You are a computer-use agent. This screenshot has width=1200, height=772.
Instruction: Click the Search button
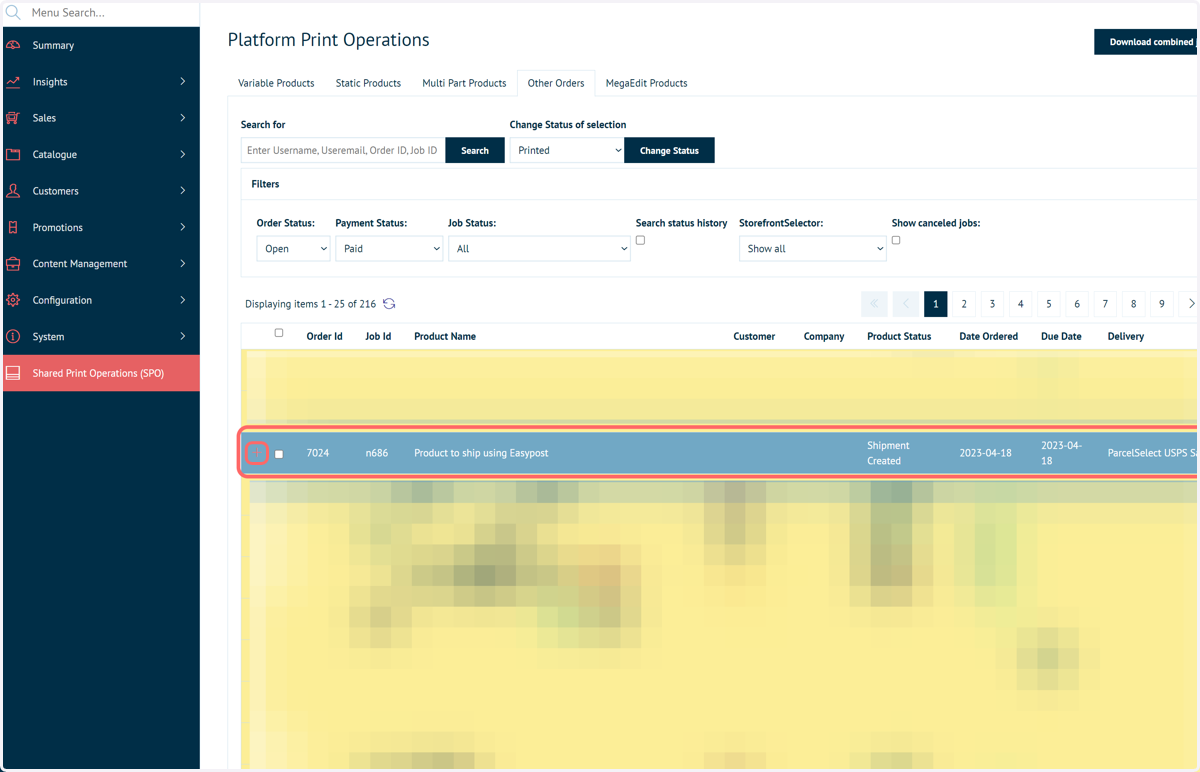pyautogui.click(x=475, y=151)
